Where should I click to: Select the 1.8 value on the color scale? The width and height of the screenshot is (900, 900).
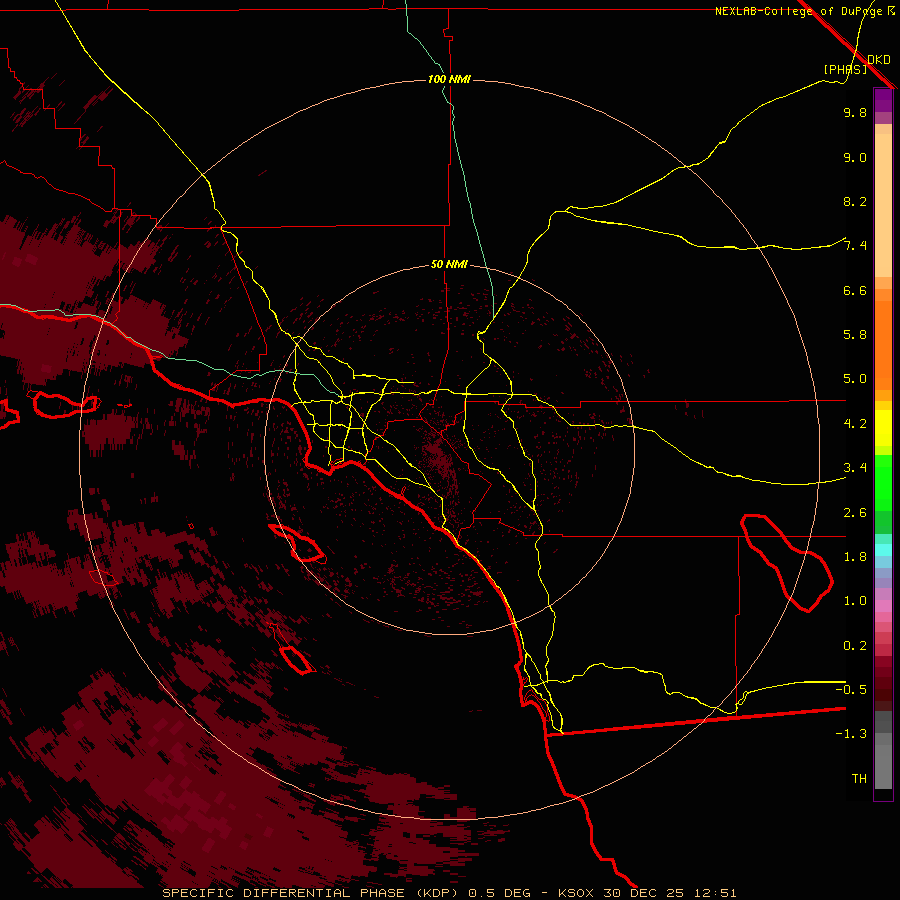click(855, 557)
